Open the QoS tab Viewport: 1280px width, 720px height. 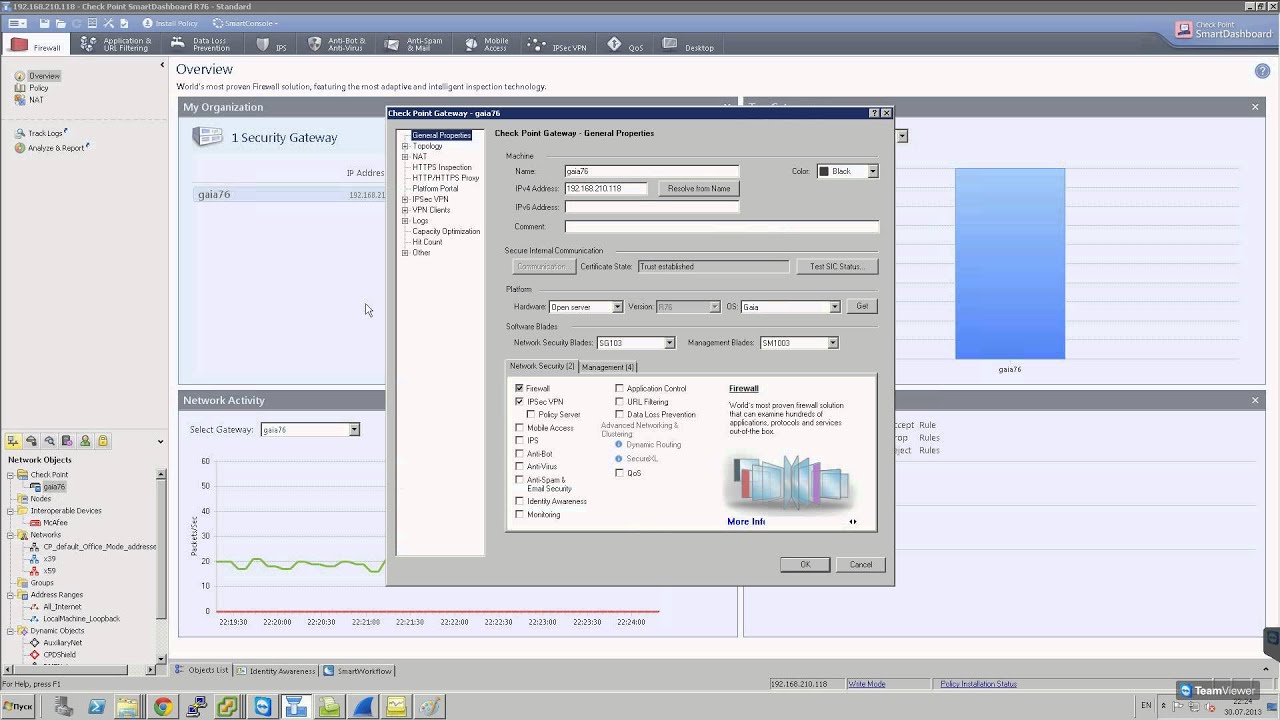coord(626,46)
